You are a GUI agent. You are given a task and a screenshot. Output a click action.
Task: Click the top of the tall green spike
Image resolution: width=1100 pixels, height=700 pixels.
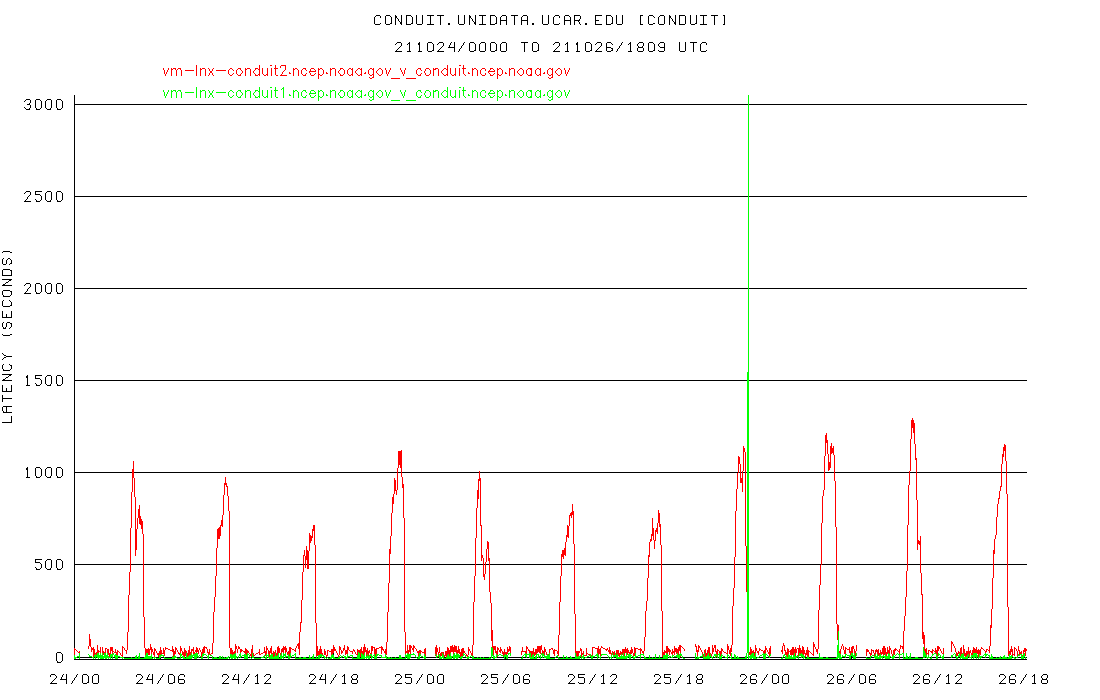748,98
